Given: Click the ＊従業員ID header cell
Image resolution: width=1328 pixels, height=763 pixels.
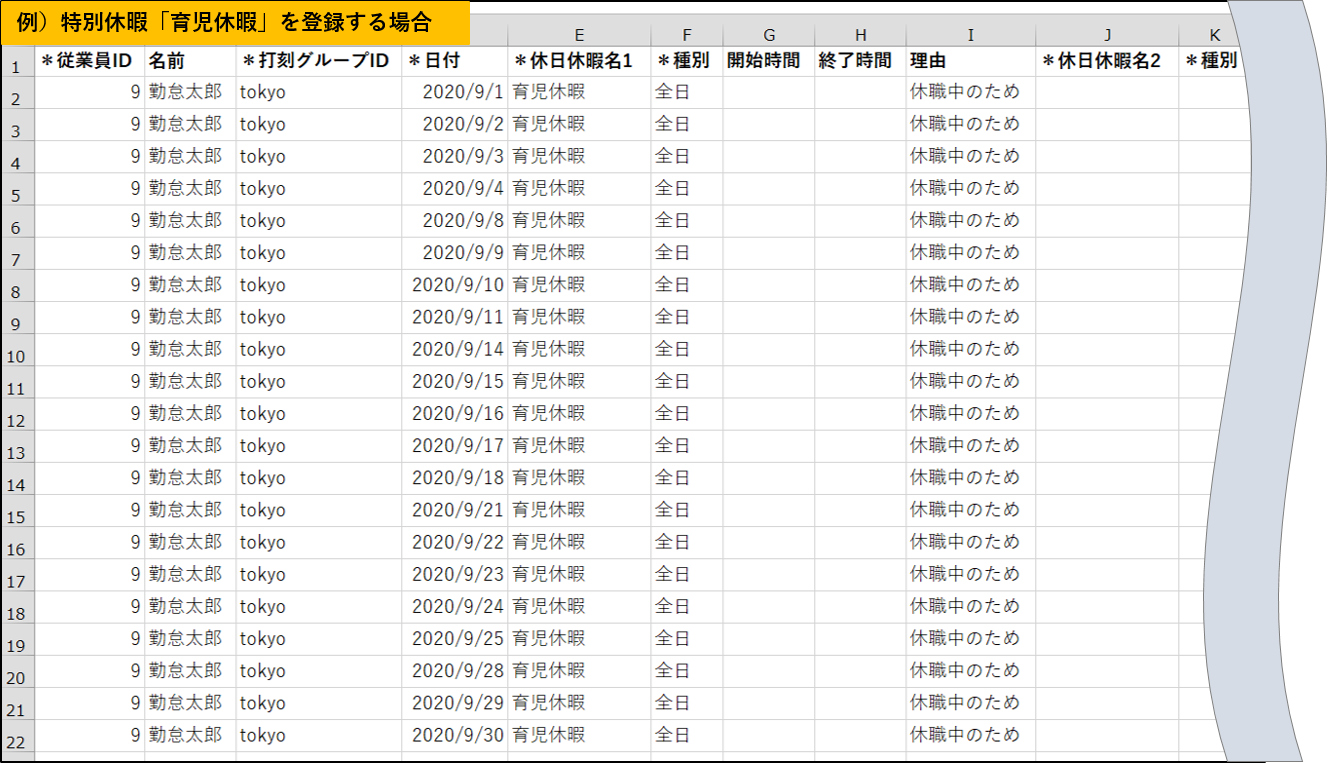Looking at the screenshot, I should [x=88, y=61].
